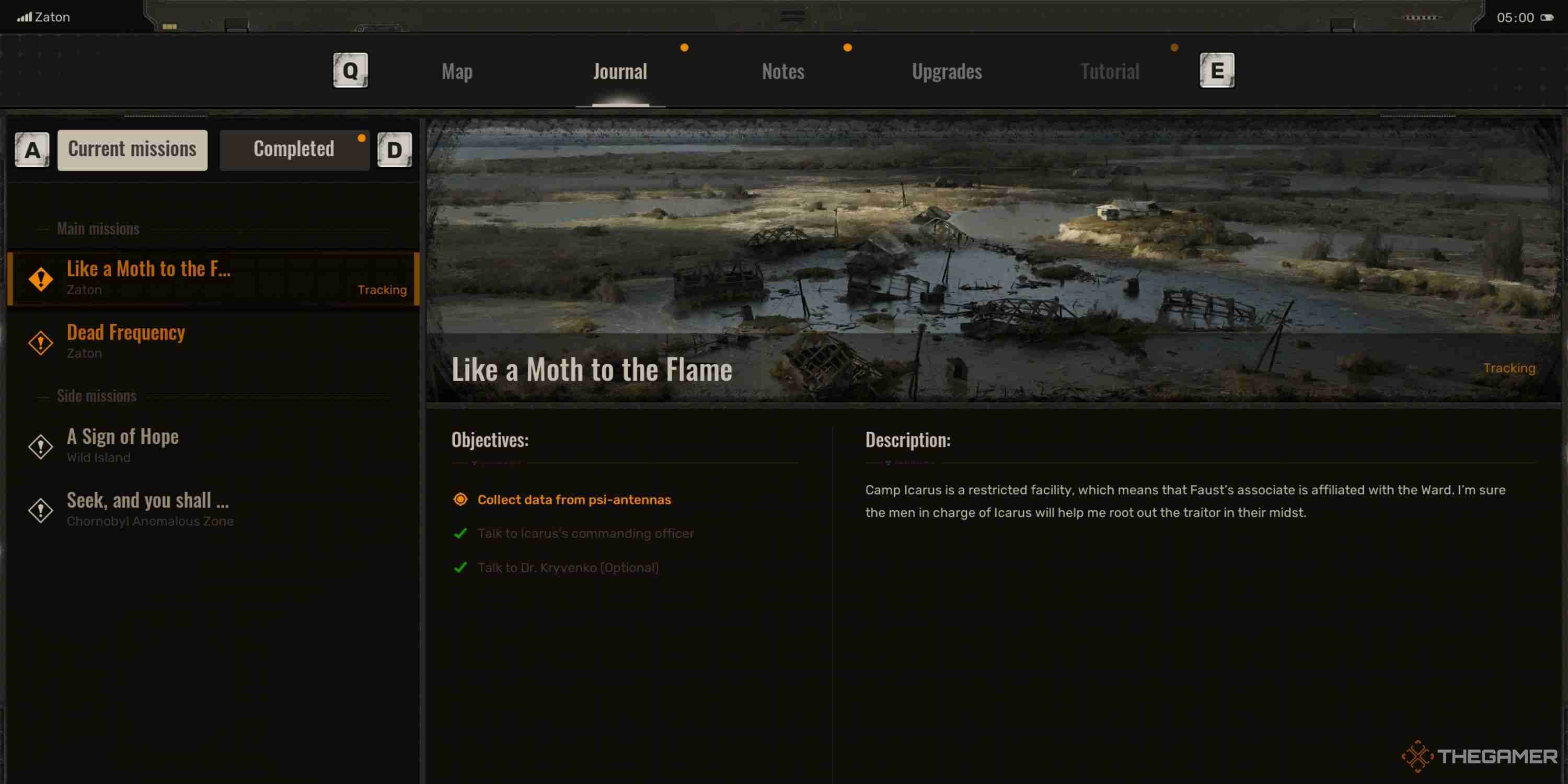The height and width of the screenshot is (784, 1568).
Task: Expand the Seek and you shall mission
Action: (x=147, y=508)
